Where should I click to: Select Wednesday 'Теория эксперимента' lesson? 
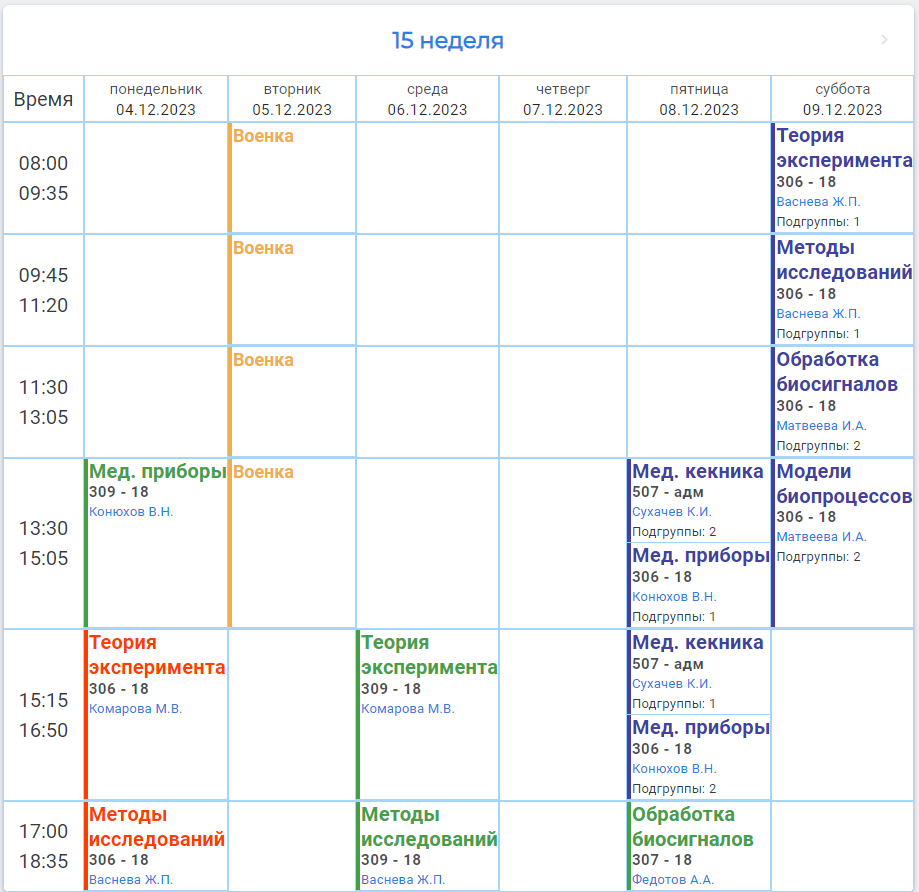click(x=428, y=655)
